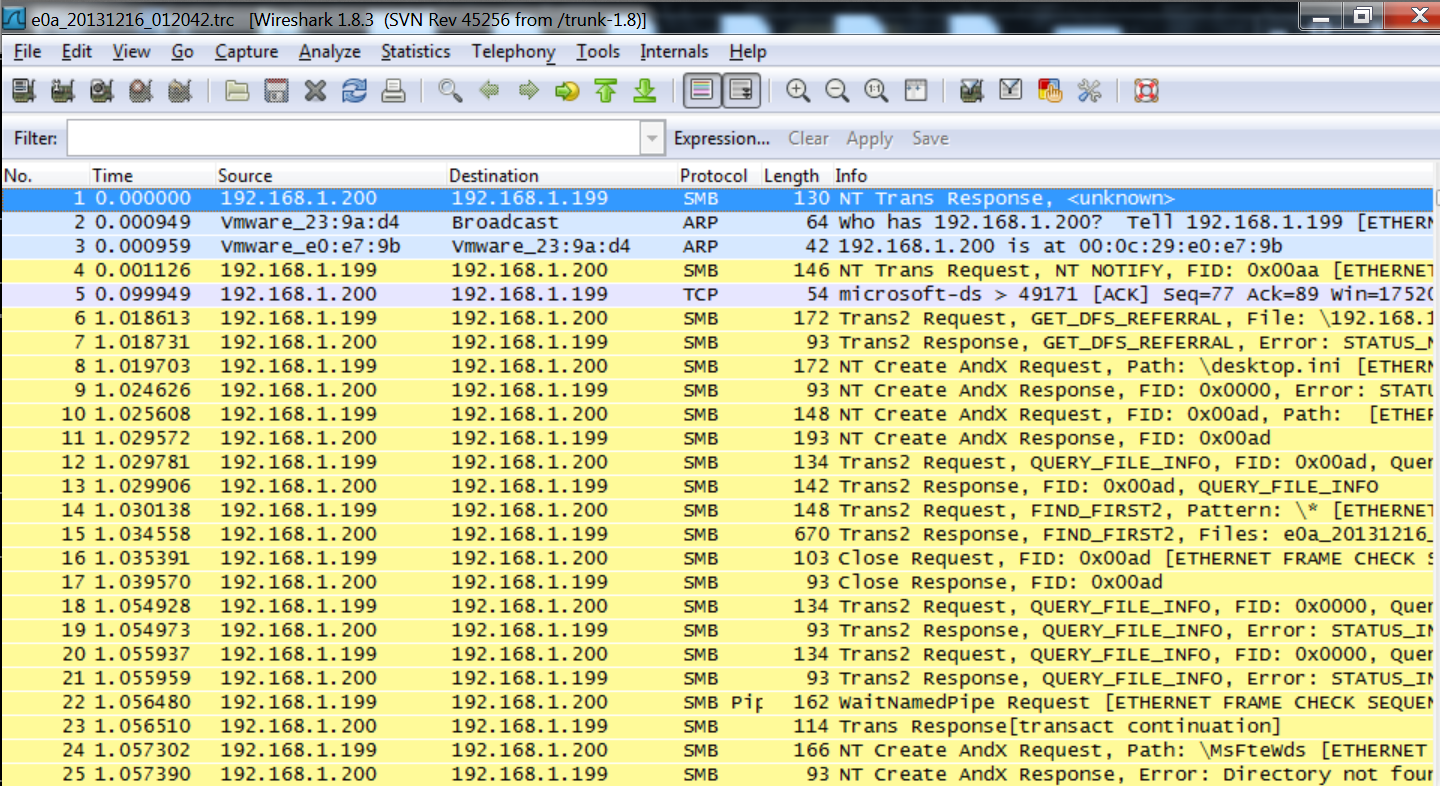Sort by the Source column header
Screen dimensions: 1440x786
(x=331, y=176)
